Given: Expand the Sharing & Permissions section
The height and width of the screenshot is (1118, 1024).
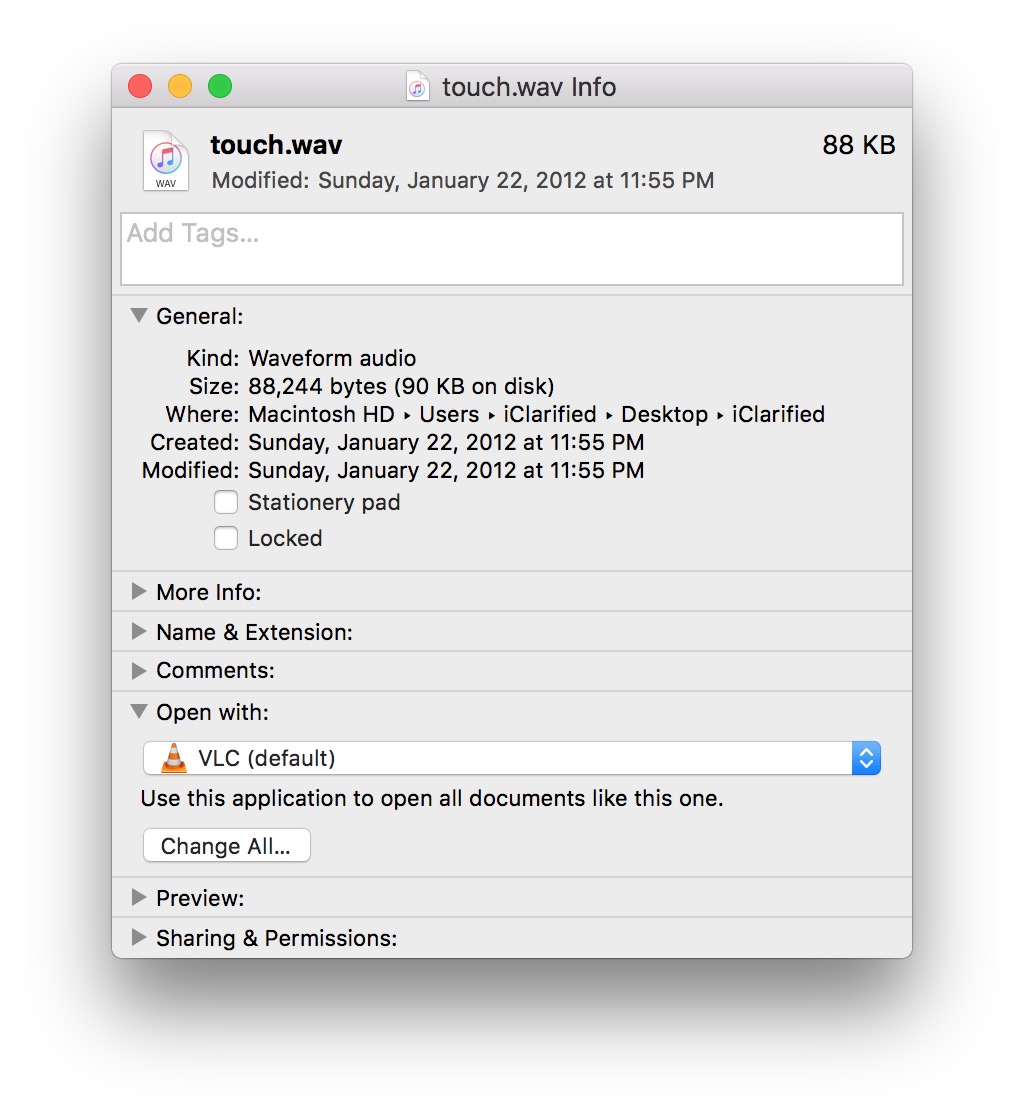Looking at the screenshot, I should (x=139, y=938).
